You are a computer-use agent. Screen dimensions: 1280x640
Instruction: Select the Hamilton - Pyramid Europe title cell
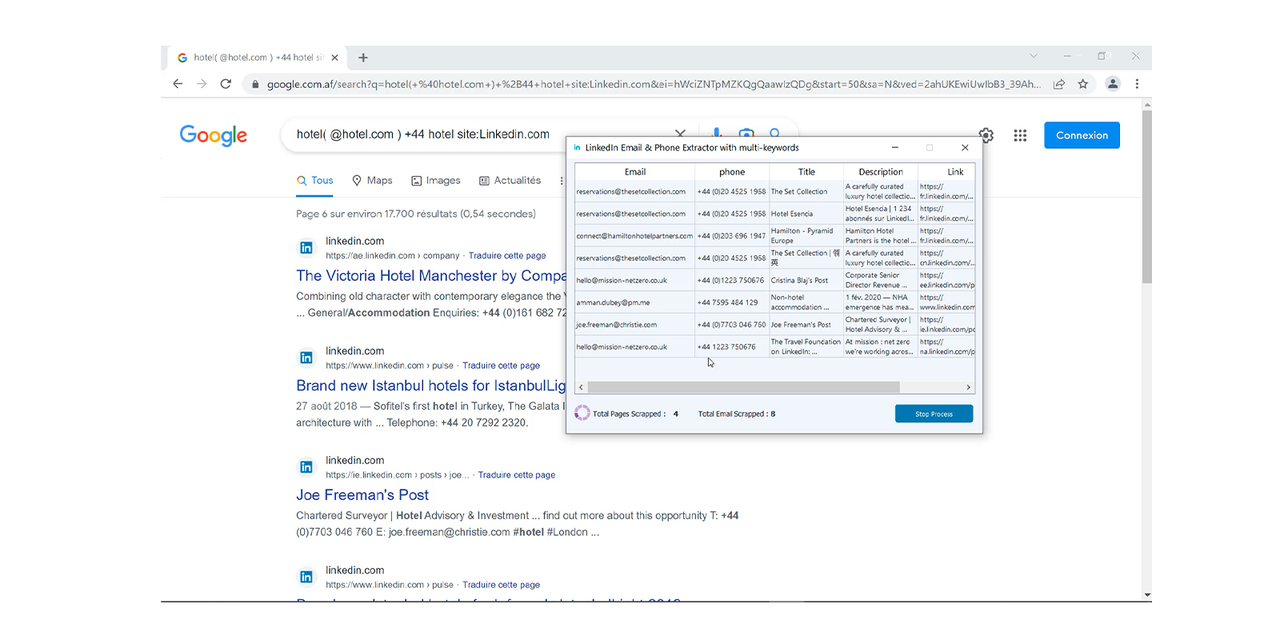806,236
